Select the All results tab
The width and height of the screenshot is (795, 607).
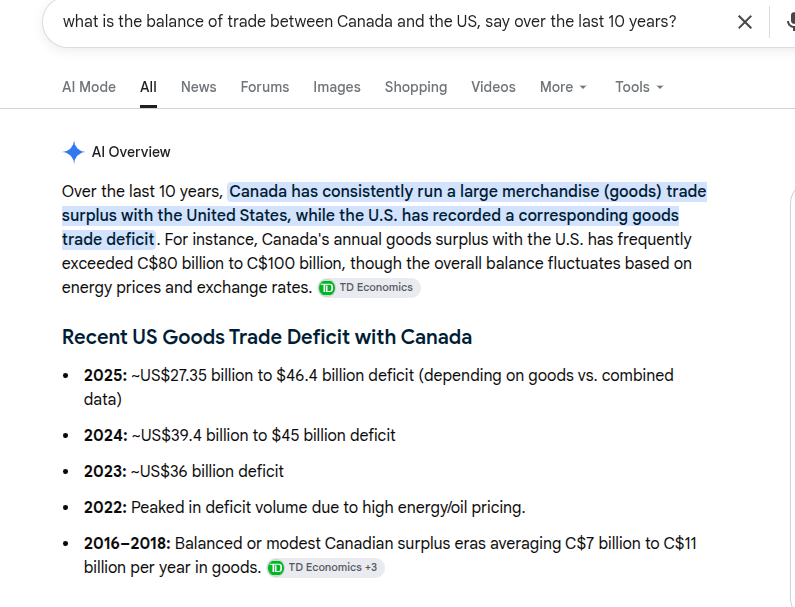point(148,87)
